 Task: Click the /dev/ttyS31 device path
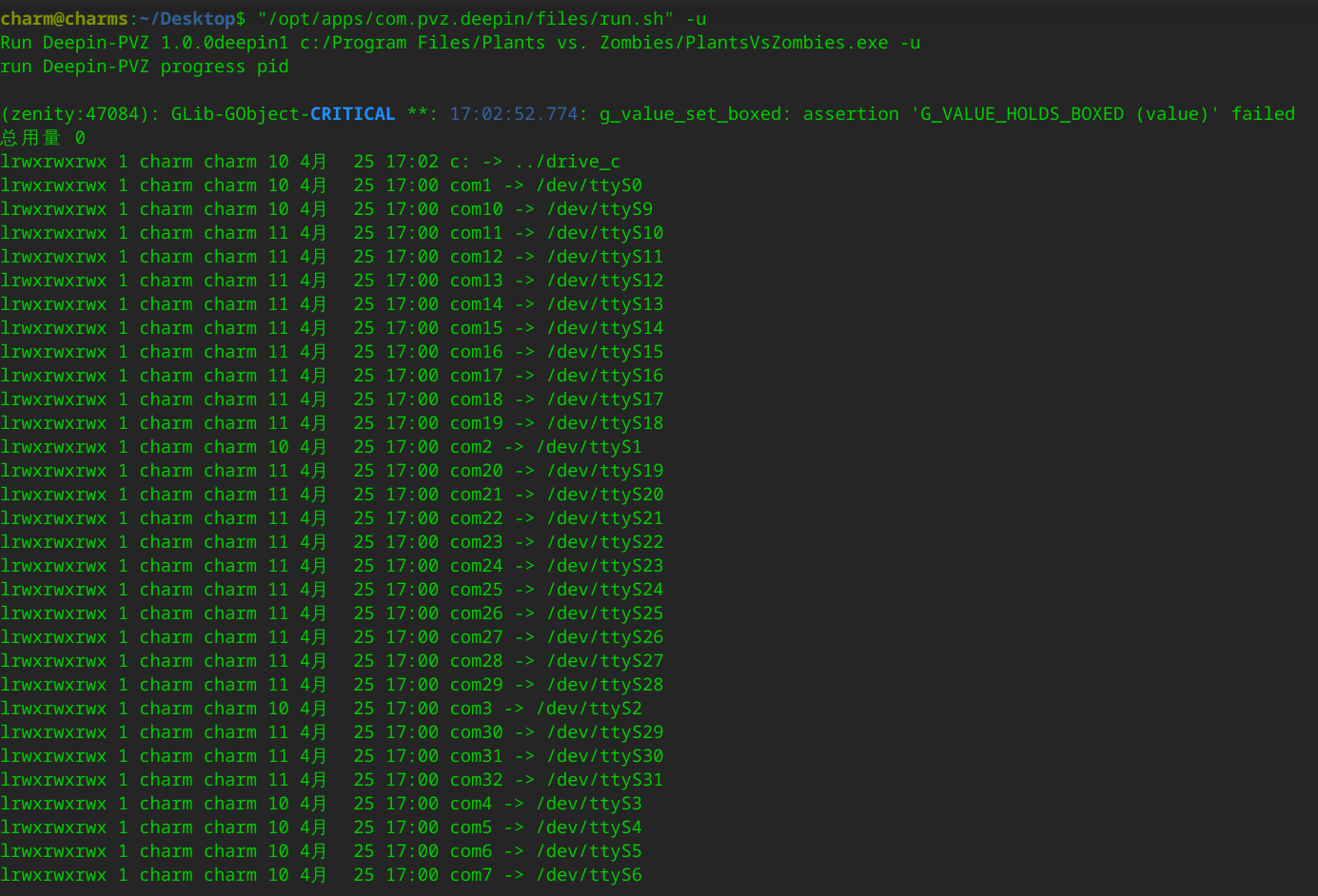[604, 780]
